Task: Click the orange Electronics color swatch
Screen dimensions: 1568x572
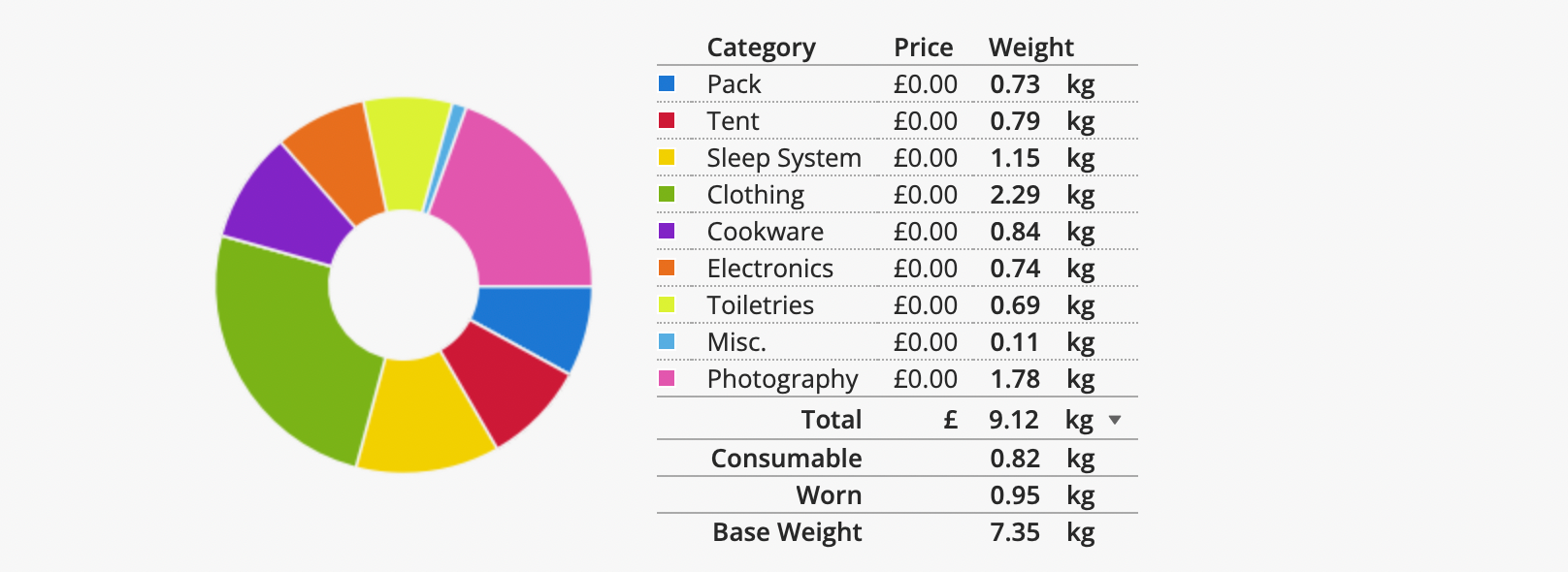Action: point(667,269)
